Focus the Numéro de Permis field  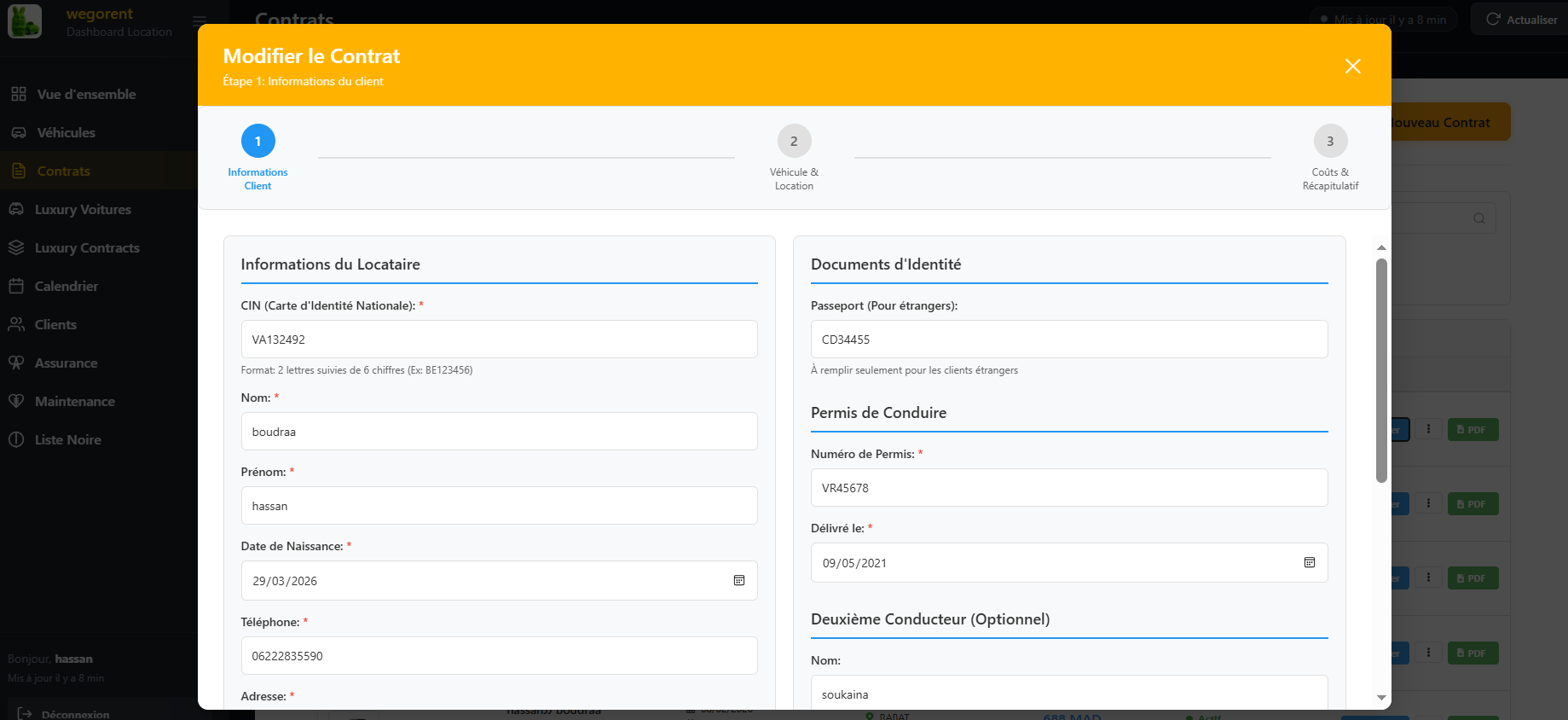tap(1068, 488)
